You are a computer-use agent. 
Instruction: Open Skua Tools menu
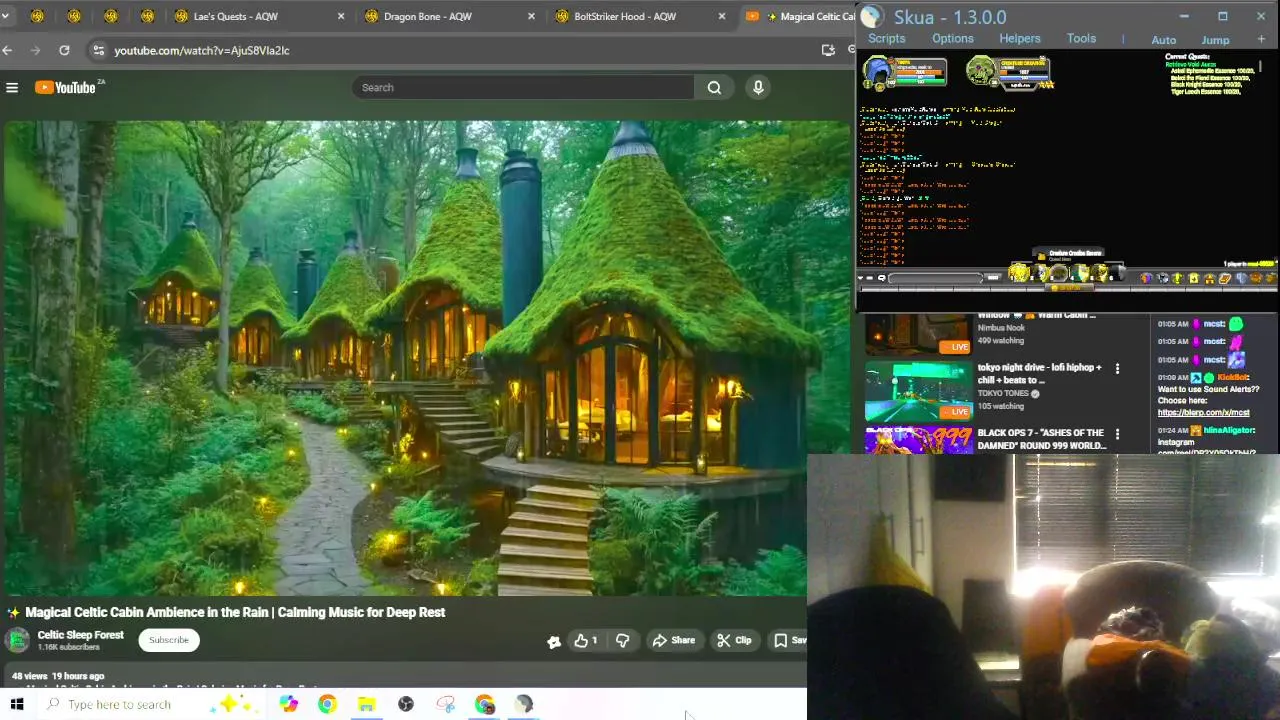pyautogui.click(x=1081, y=39)
